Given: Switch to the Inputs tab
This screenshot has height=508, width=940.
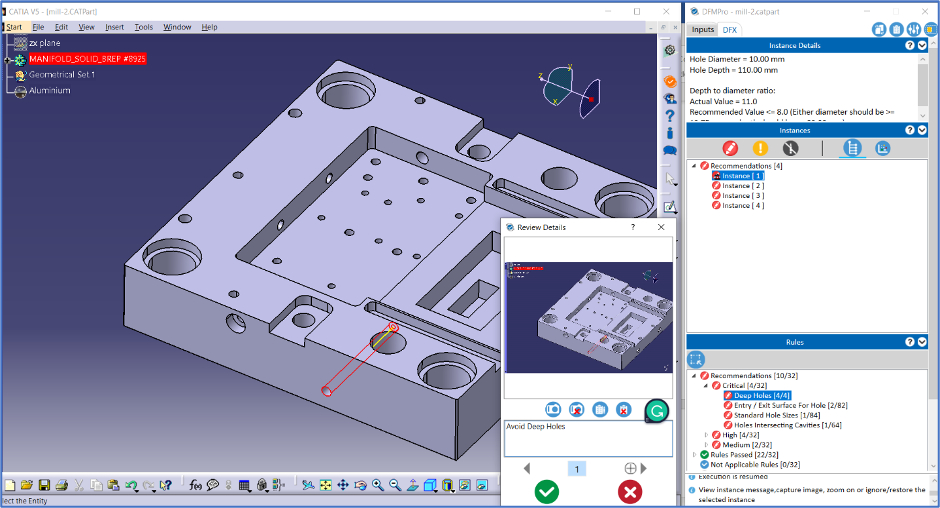Looking at the screenshot, I should point(703,29).
